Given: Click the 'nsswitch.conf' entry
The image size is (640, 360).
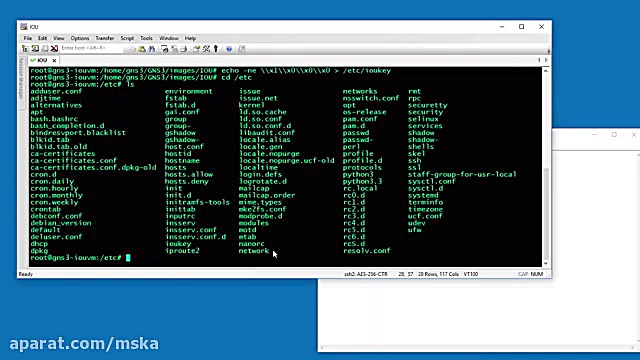Looking at the screenshot, I should [x=371, y=98].
